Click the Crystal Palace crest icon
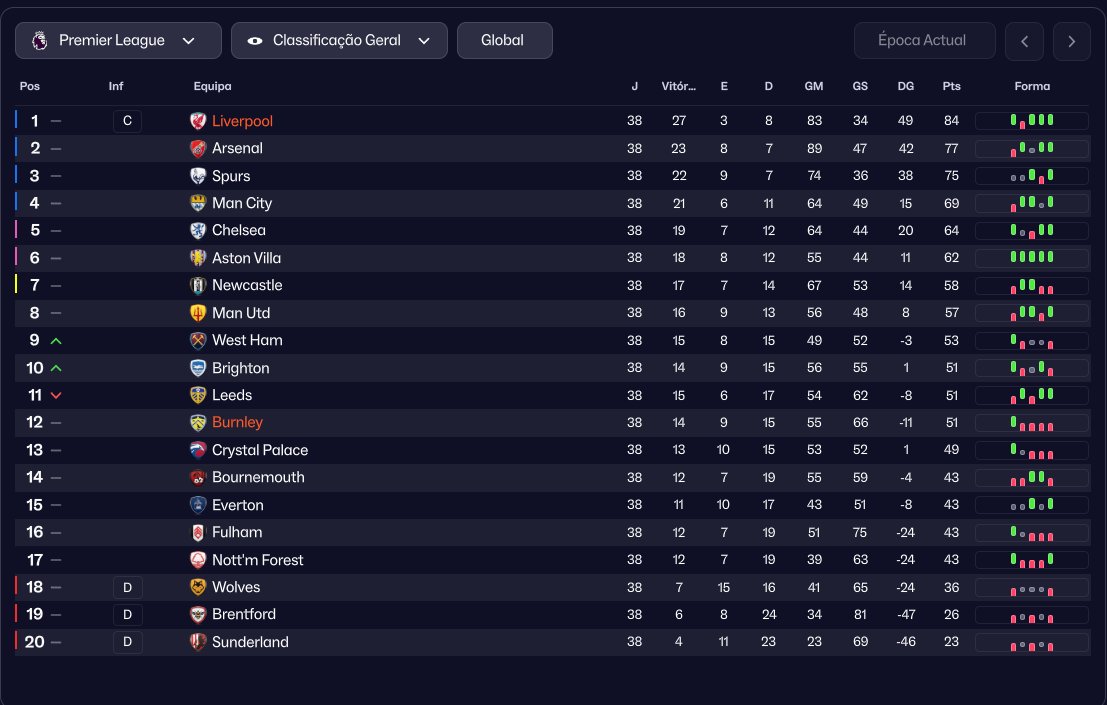Image resolution: width=1107 pixels, height=705 pixels. pyautogui.click(x=198, y=450)
